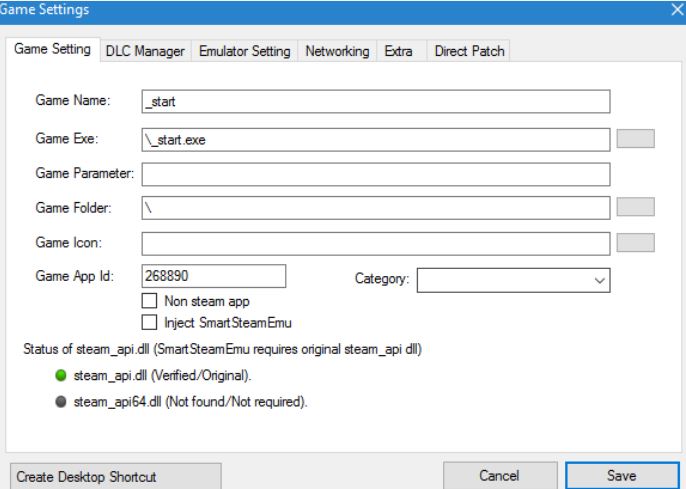
Task: Toggle the Inject SmartSteamEmu checkbox
Action: point(149,322)
